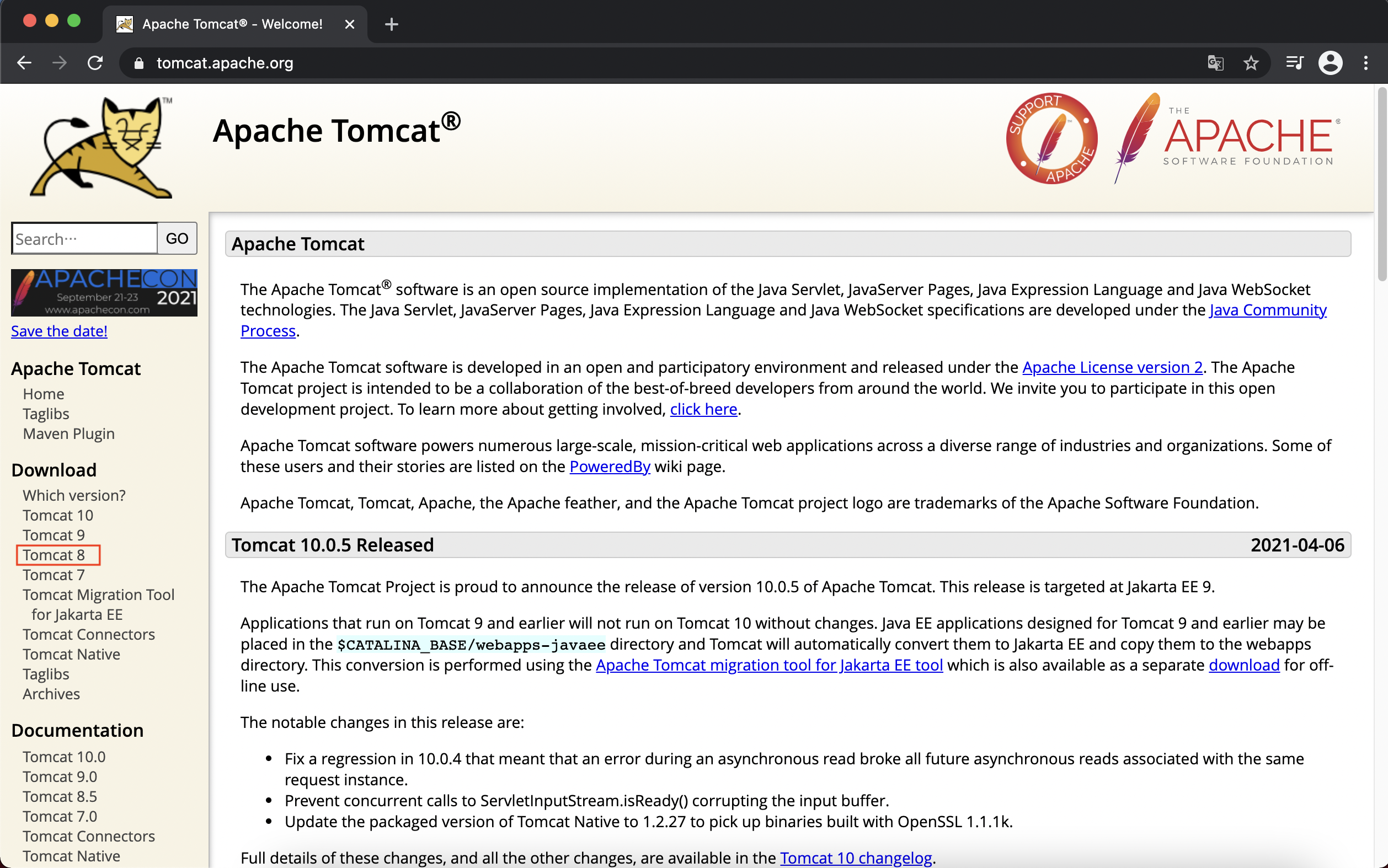
Task: Follow the Apache License version 2 link
Action: (1112, 367)
